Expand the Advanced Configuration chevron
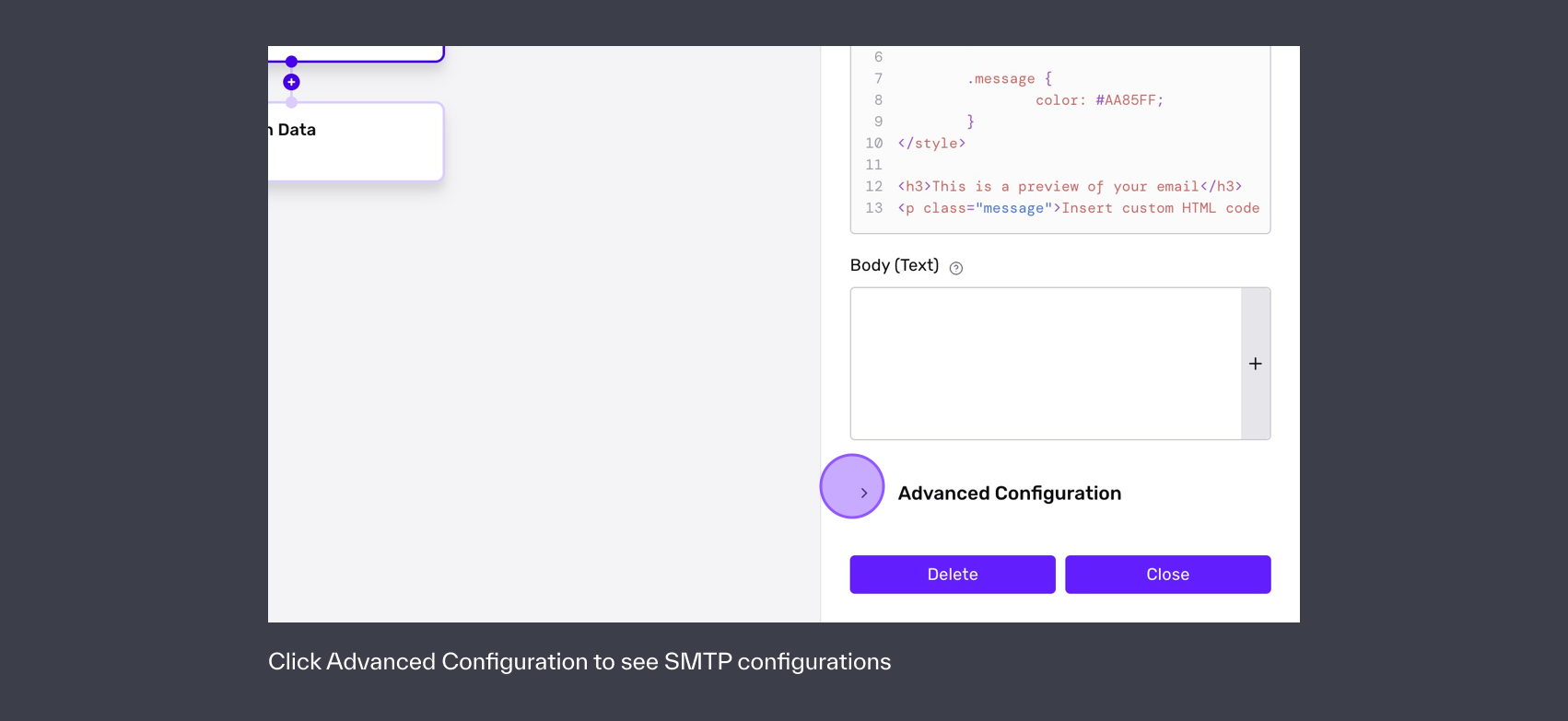 click(x=864, y=493)
